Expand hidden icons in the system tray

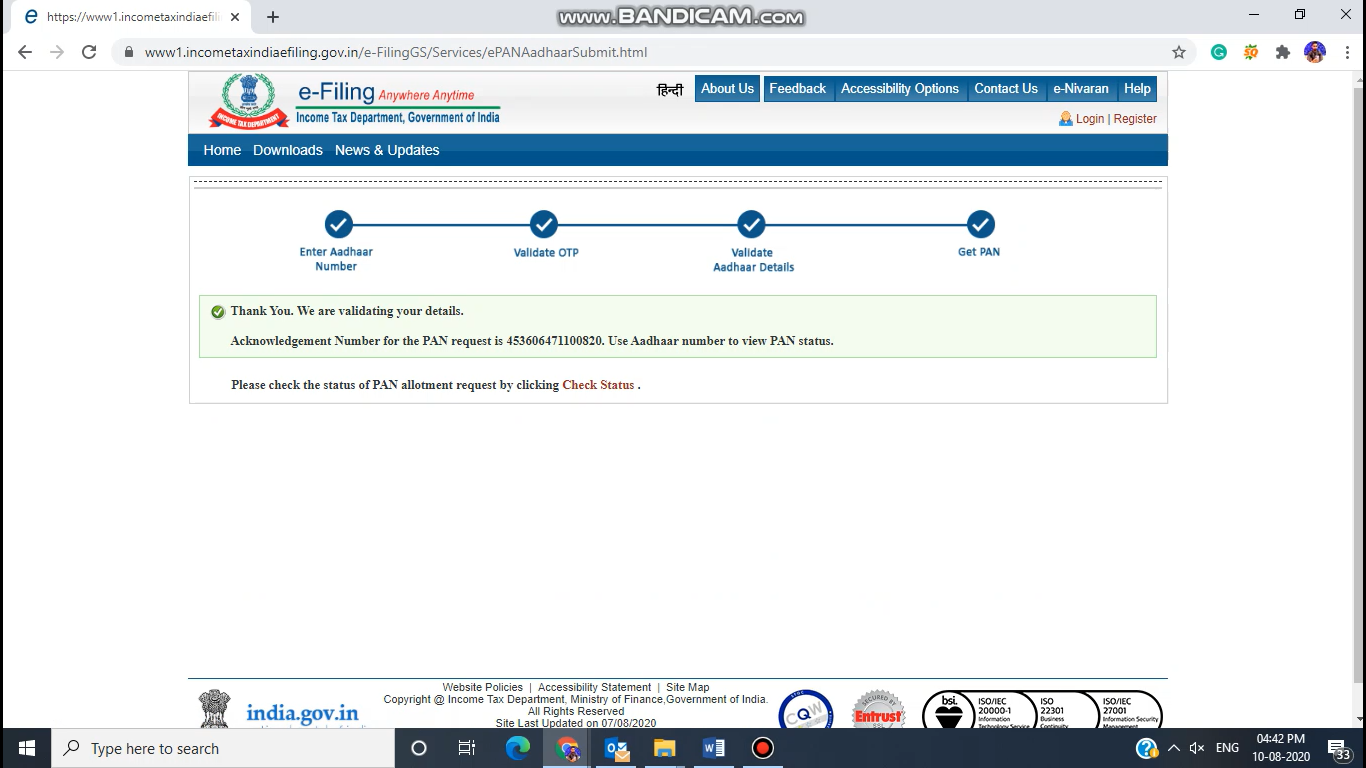1173,747
